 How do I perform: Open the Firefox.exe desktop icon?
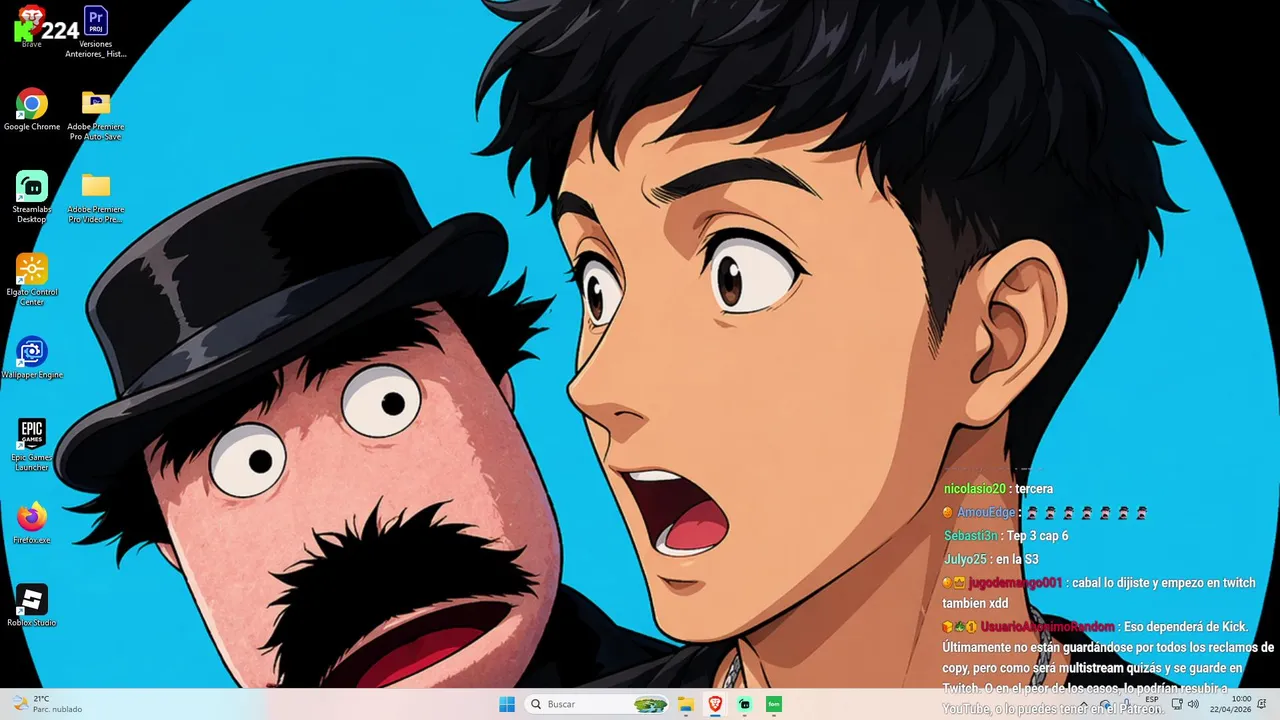click(x=32, y=523)
